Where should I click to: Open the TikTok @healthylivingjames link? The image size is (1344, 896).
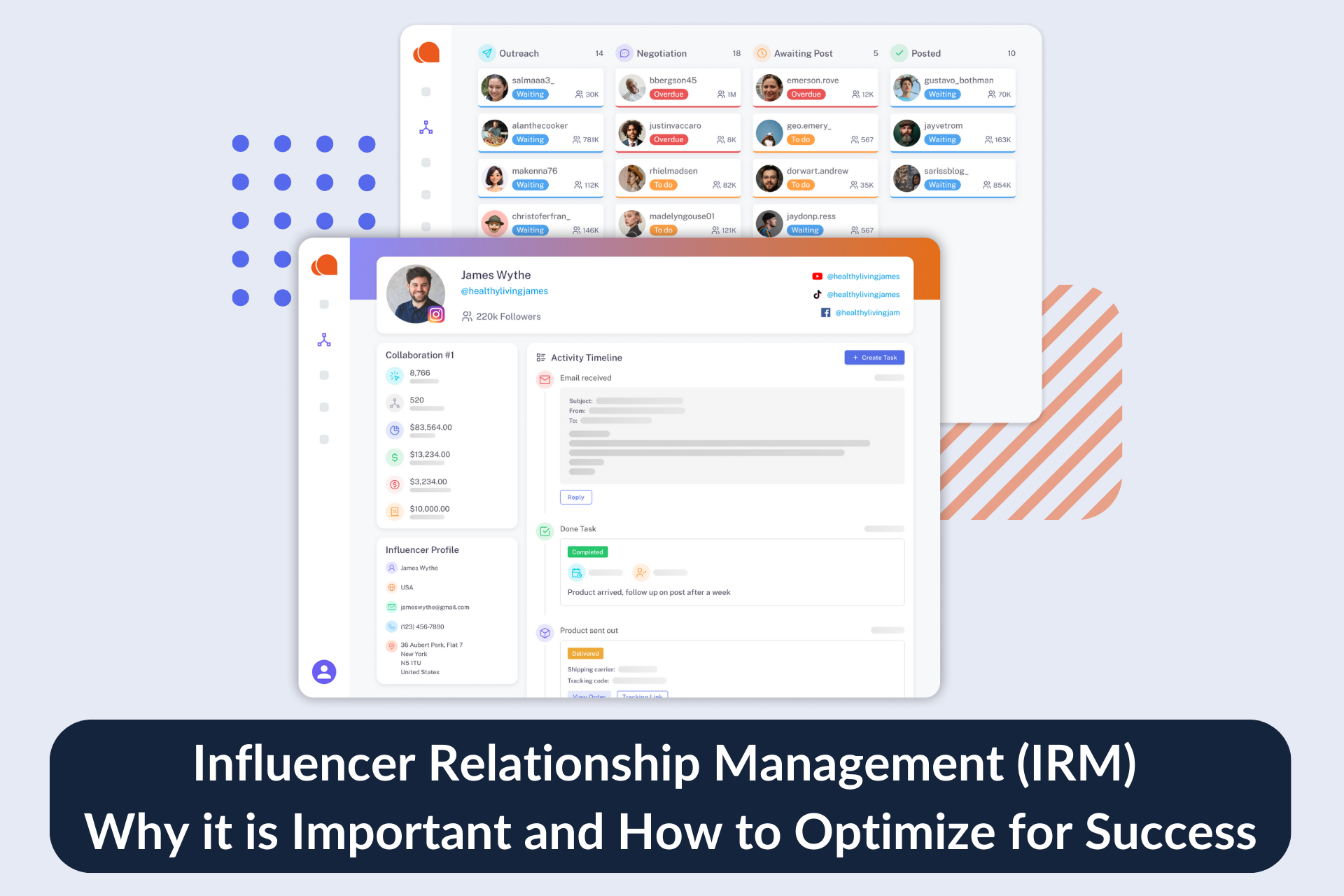coord(862,295)
